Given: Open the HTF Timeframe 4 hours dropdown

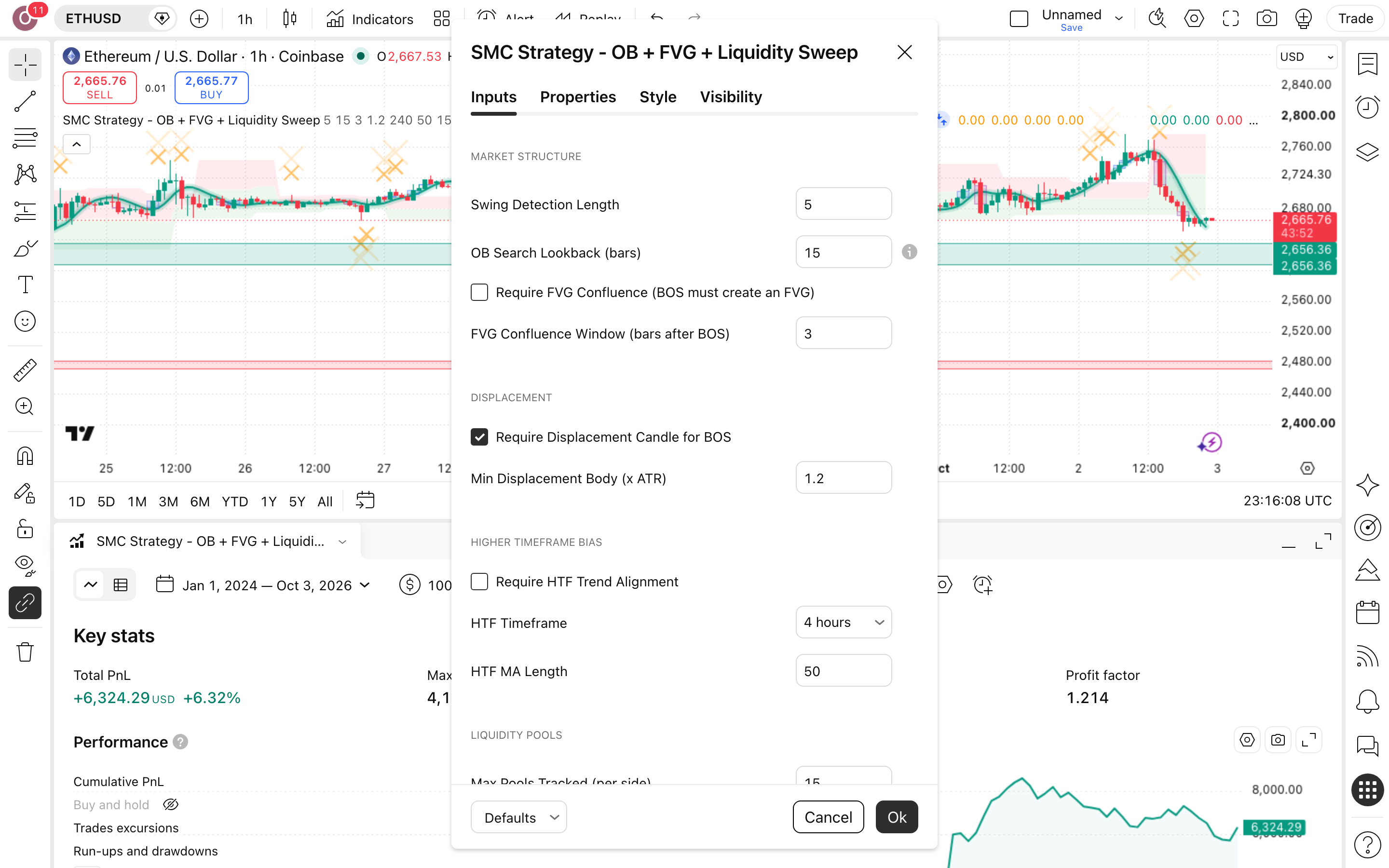Looking at the screenshot, I should 844,622.
